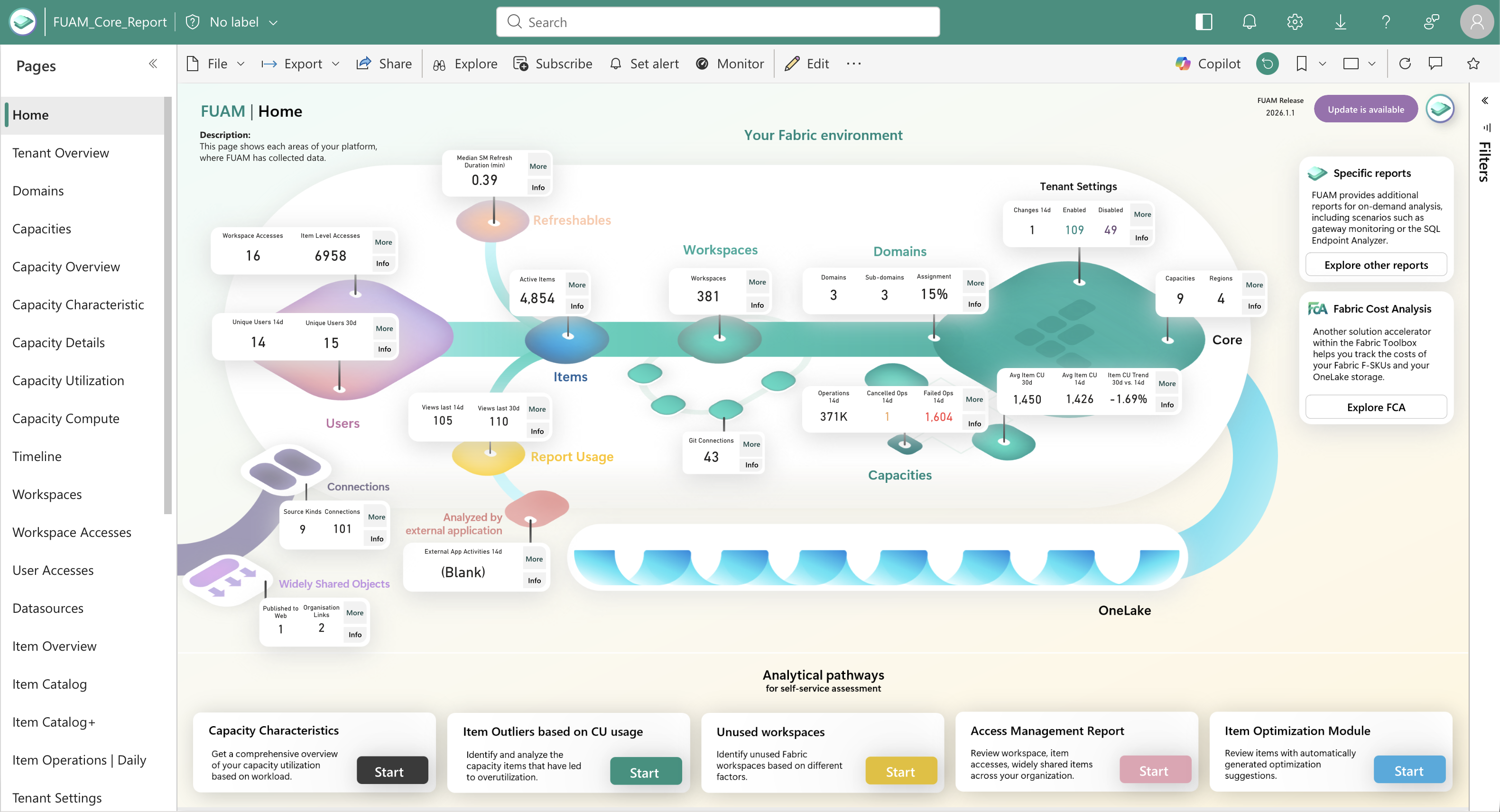1500x812 pixels.
Task: Click the Specific reports logo icon
Action: click(1317, 173)
